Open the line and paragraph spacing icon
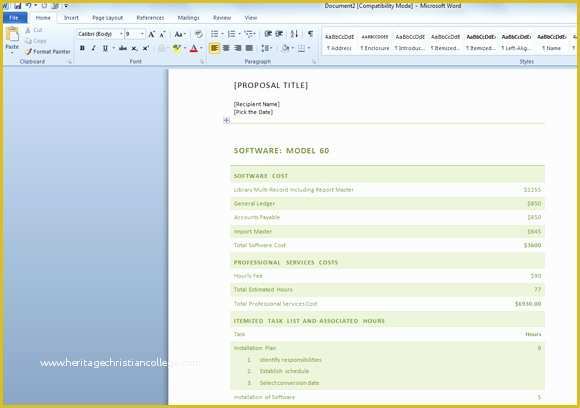This screenshot has width=580, height=408. point(265,48)
